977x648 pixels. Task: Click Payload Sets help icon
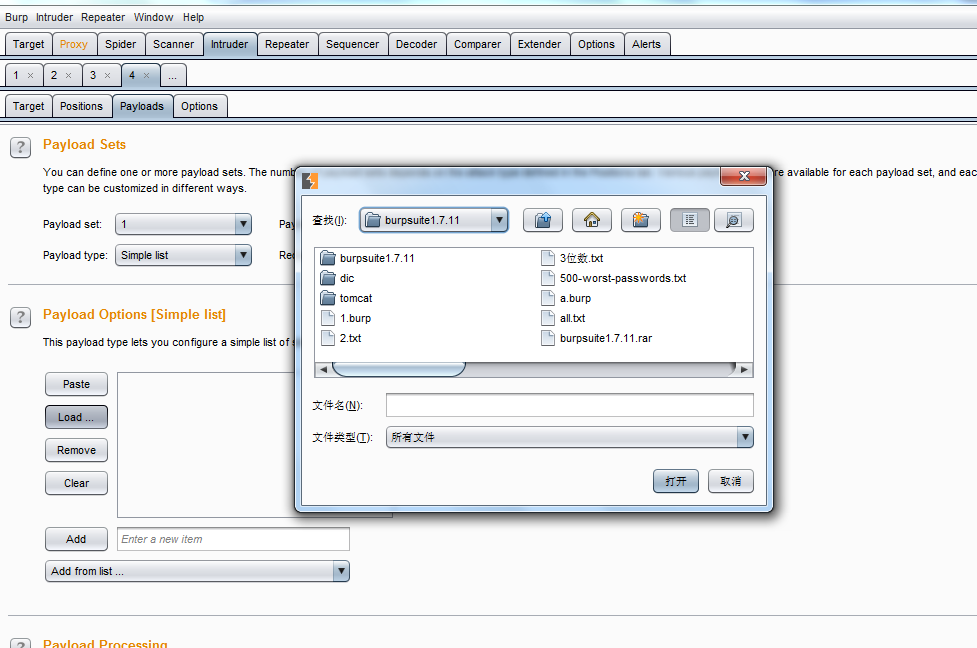point(20,148)
